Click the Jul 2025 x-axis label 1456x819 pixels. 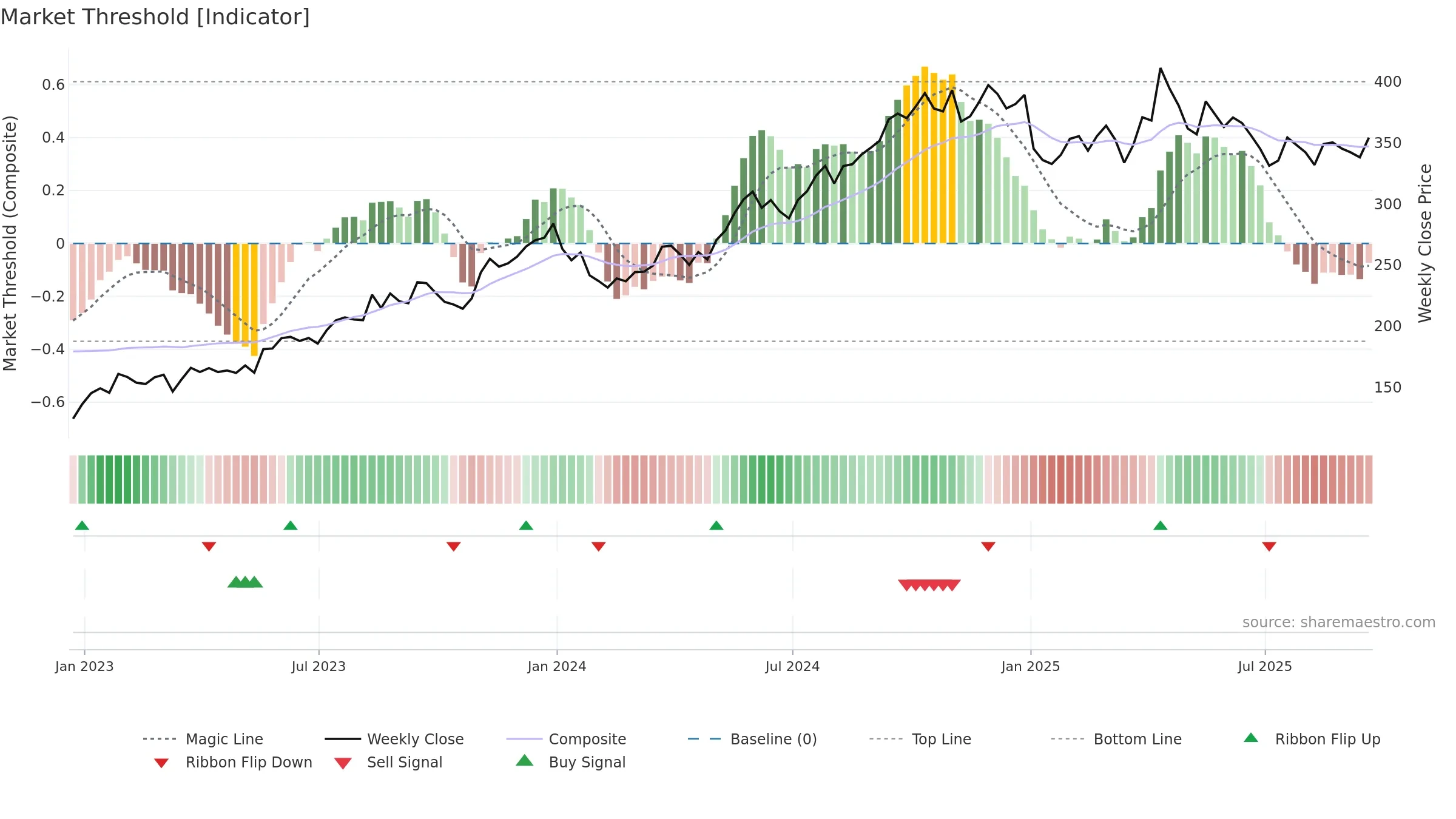(x=1265, y=666)
